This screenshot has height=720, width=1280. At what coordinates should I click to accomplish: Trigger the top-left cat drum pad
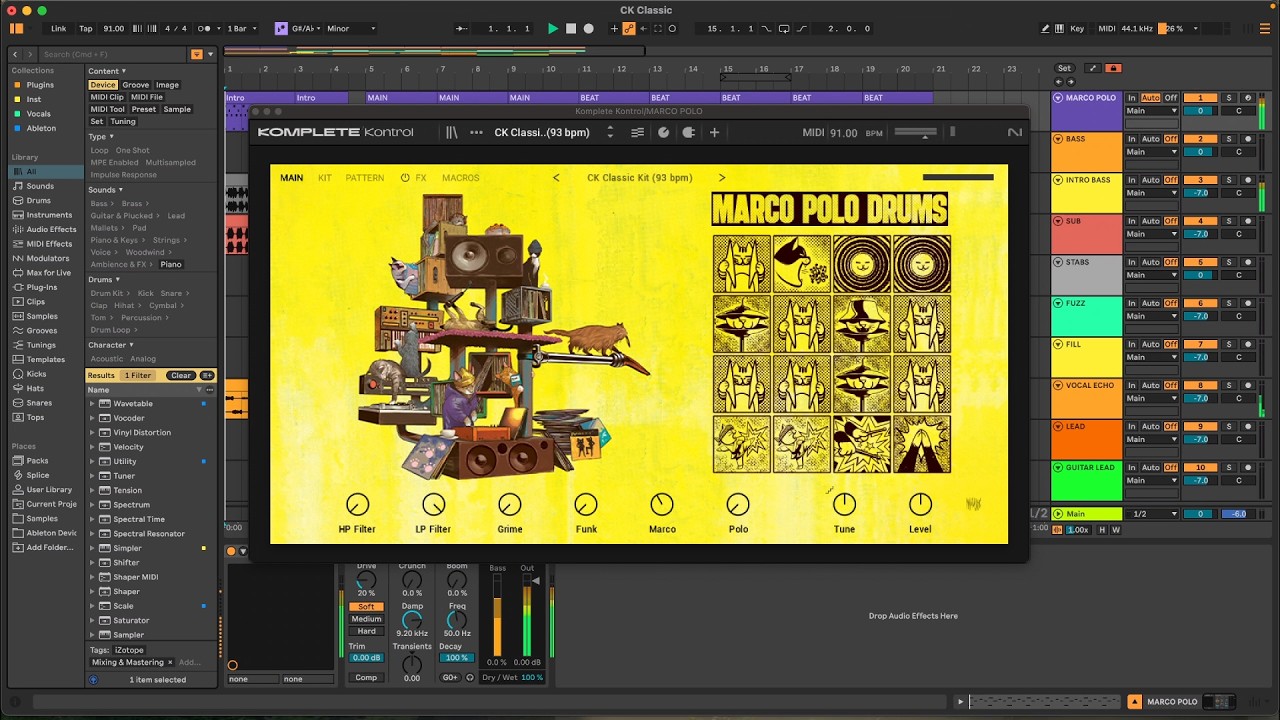coord(742,264)
